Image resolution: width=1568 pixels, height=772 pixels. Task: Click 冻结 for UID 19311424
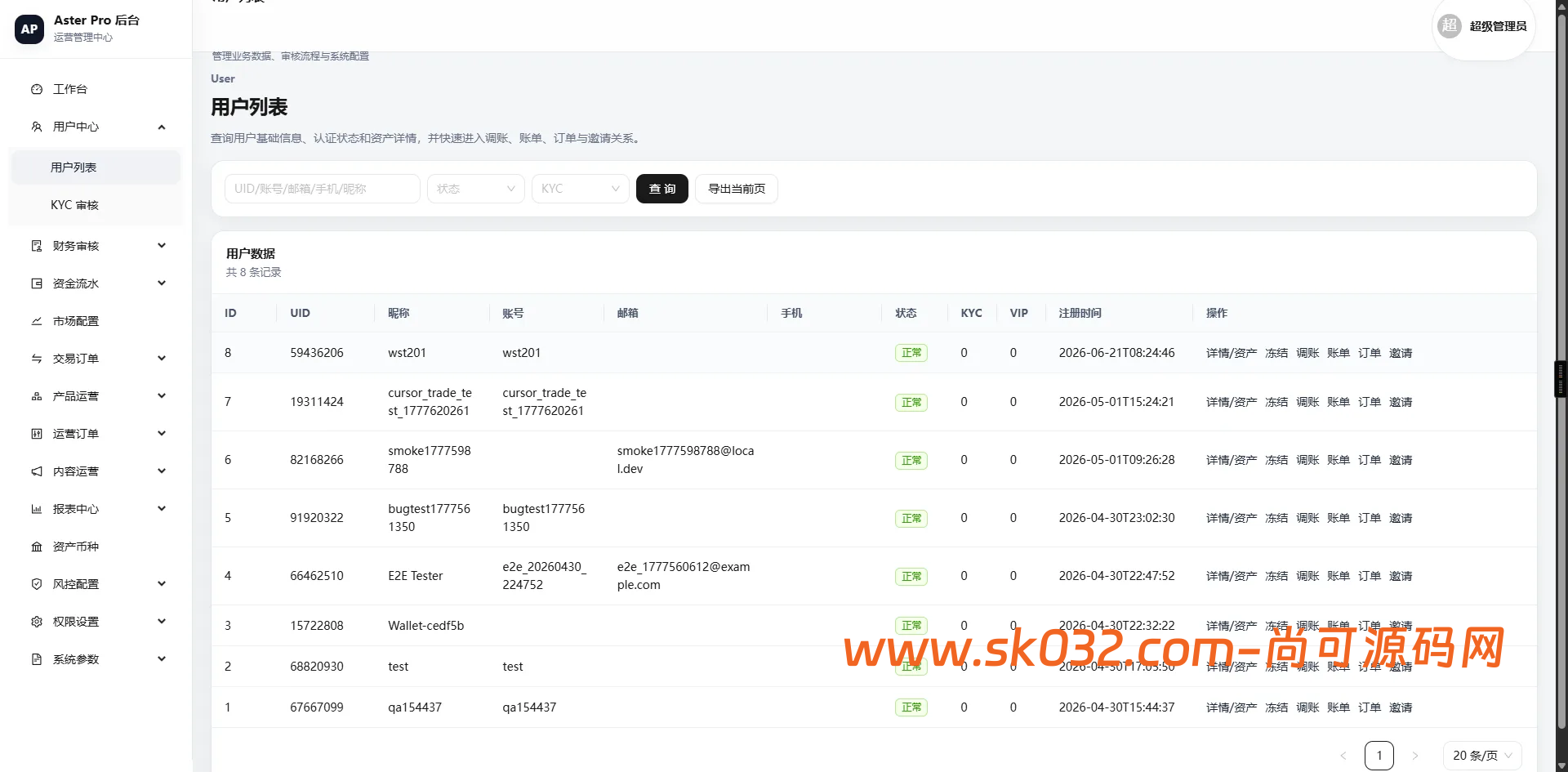pos(1276,402)
